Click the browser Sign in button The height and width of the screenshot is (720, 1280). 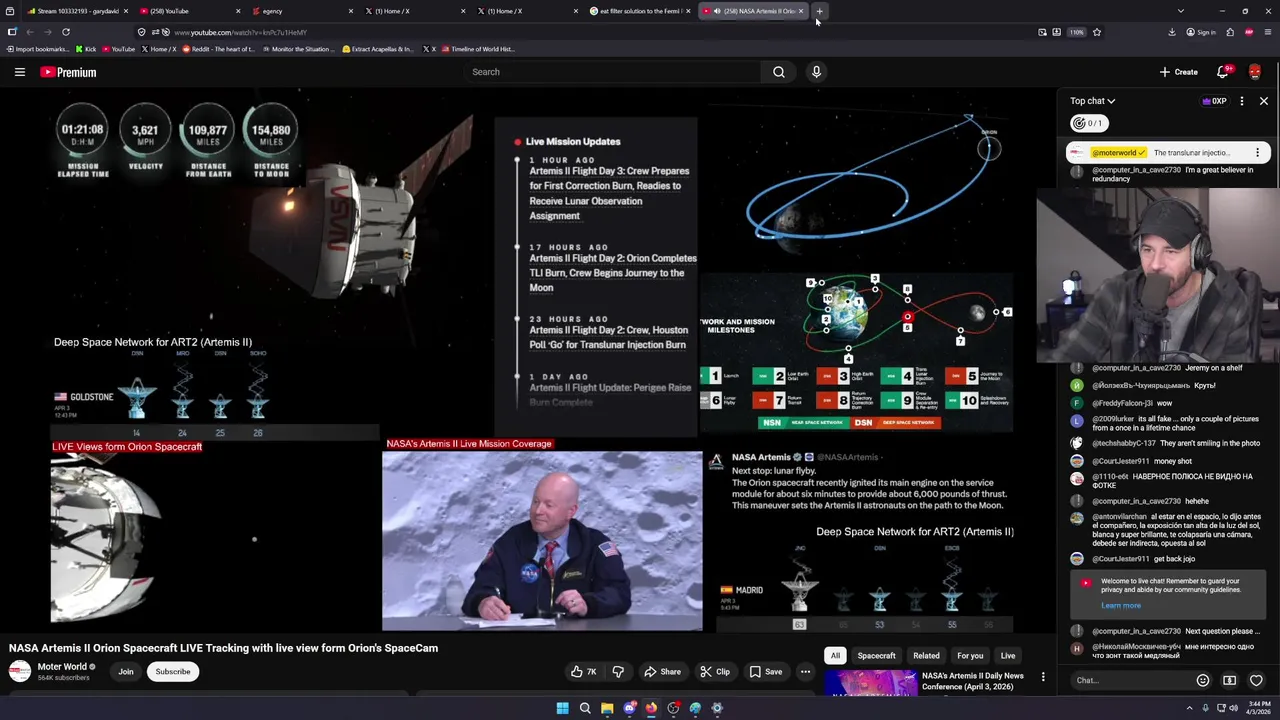tap(1201, 32)
